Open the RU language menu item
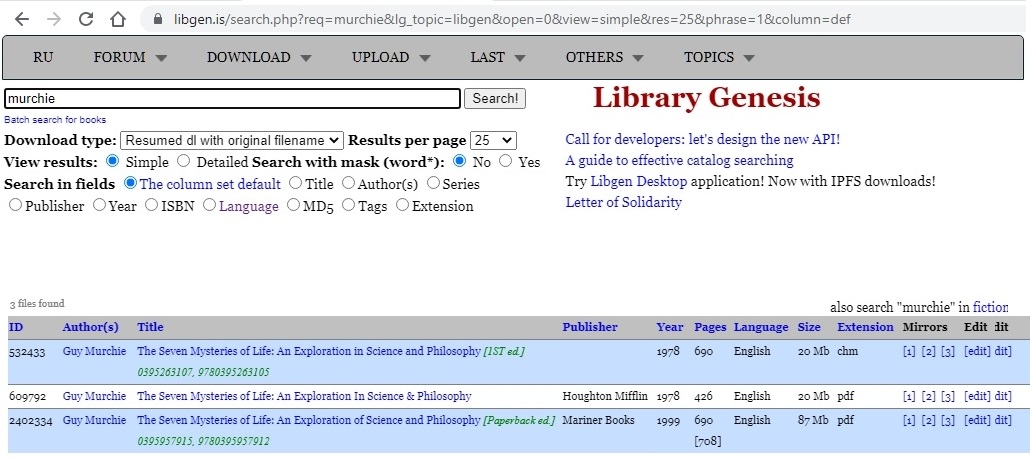This screenshot has width=1030, height=460. click(43, 57)
